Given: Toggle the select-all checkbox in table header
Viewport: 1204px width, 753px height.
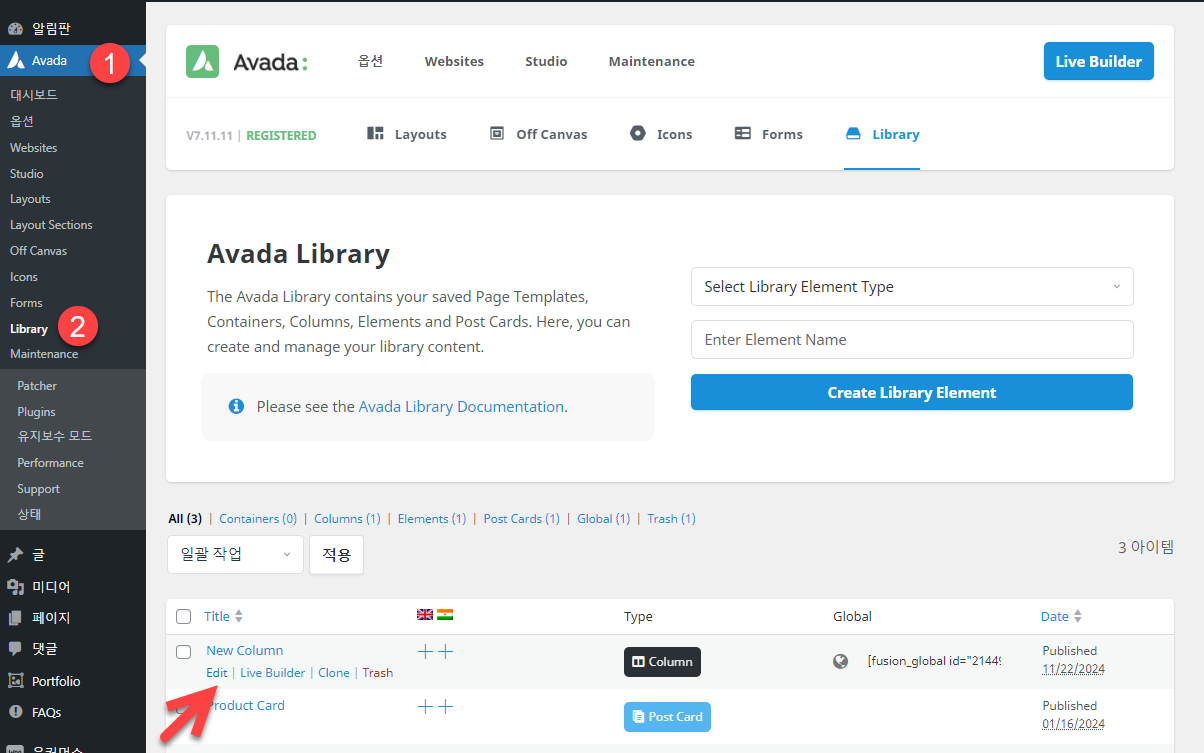Looking at the screenshot, I should click(x=183, y=617).
